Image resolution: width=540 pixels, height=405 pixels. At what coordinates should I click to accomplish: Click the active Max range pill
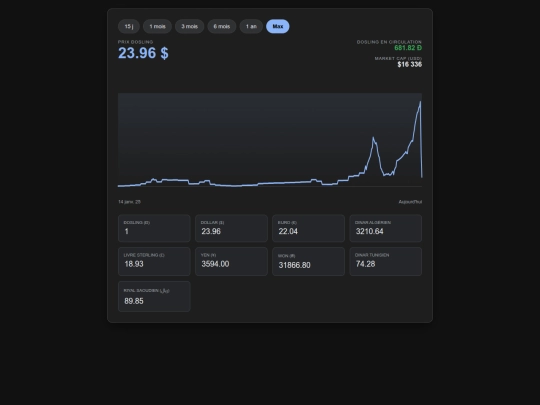click(x=278, y=27)
